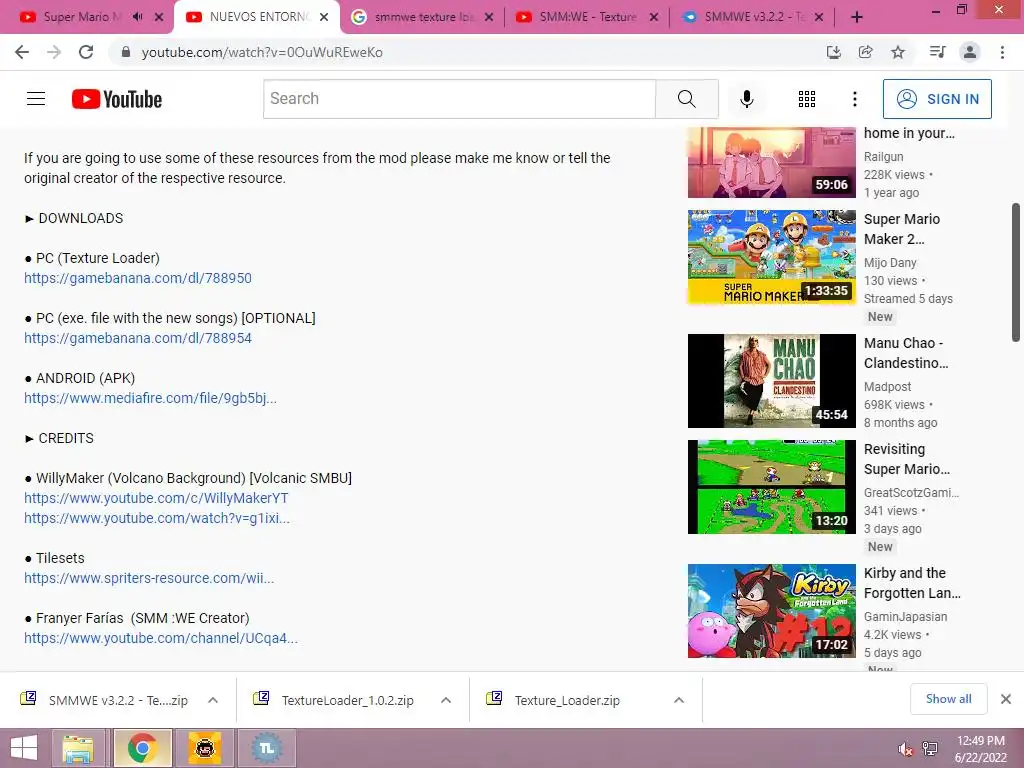Open the spriters-resource tilesets link

point(149,578)
